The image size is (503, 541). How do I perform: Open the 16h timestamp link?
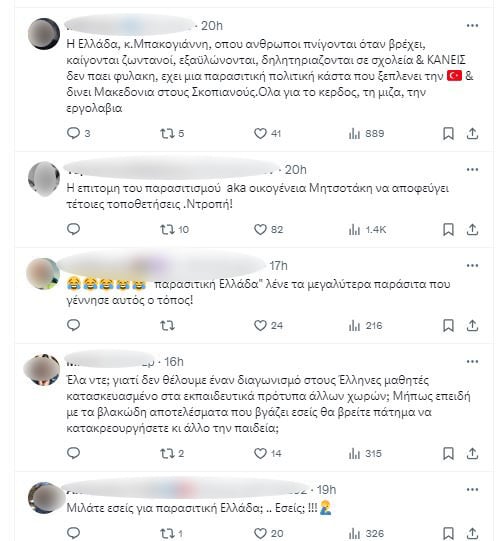174,362
